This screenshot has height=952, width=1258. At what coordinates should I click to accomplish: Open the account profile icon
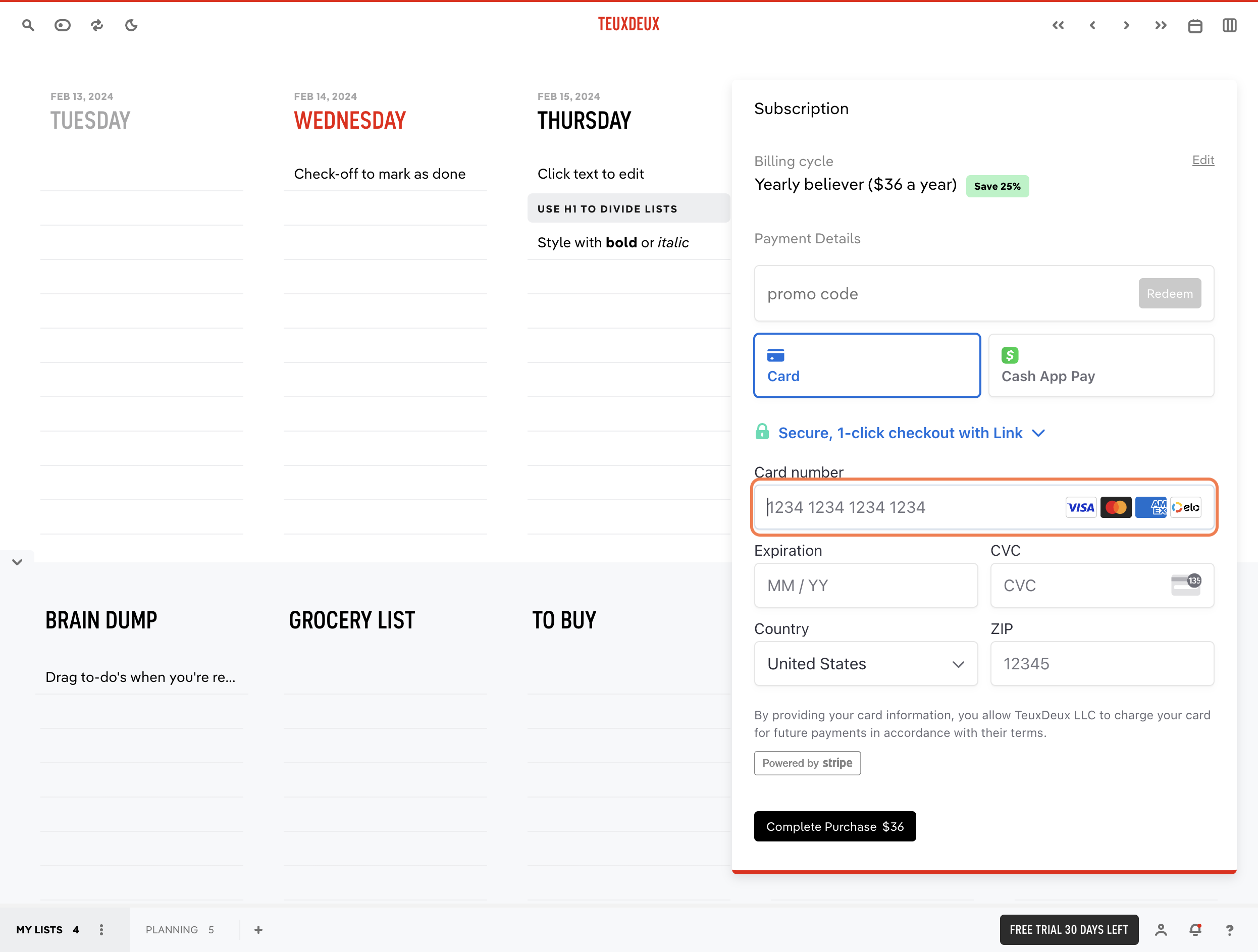(1161, 930)
